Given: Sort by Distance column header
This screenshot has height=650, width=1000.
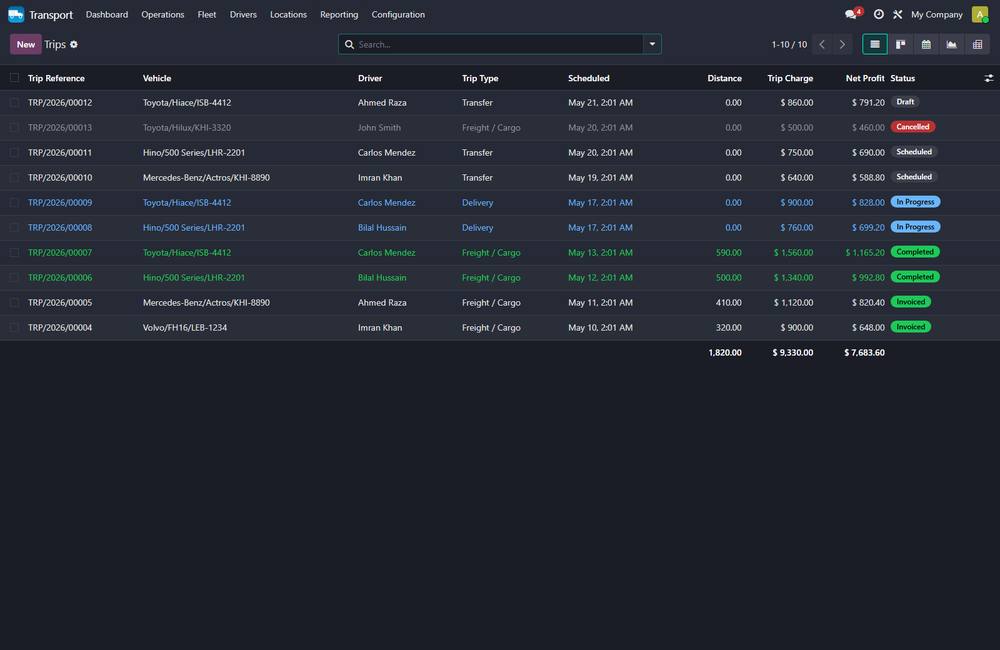Looking at the screenshot, I should 724,78.
